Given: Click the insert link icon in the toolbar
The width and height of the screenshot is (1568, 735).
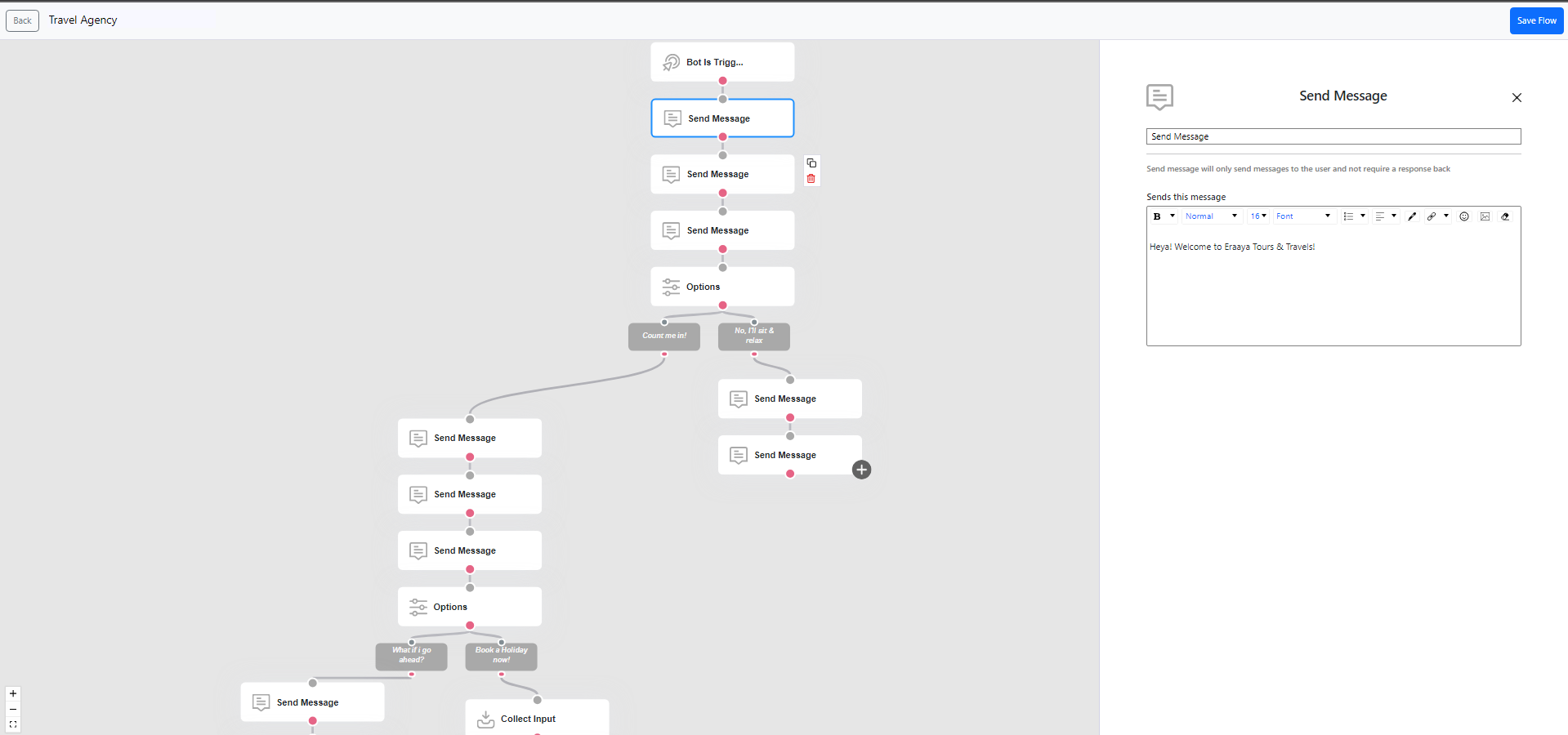Looking at the screenshot, I should 1432,216.
